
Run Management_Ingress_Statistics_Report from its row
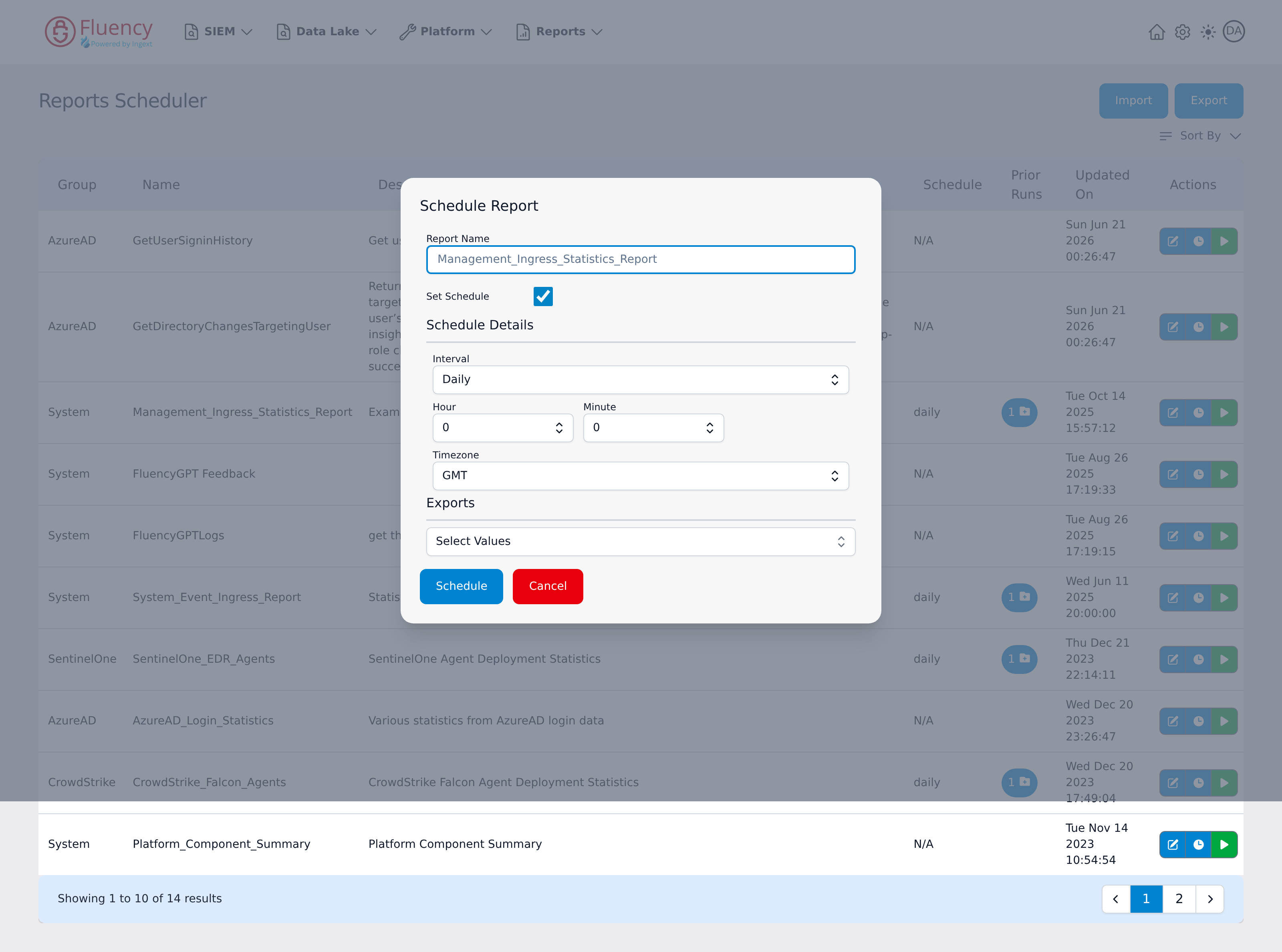[1224, 413]
